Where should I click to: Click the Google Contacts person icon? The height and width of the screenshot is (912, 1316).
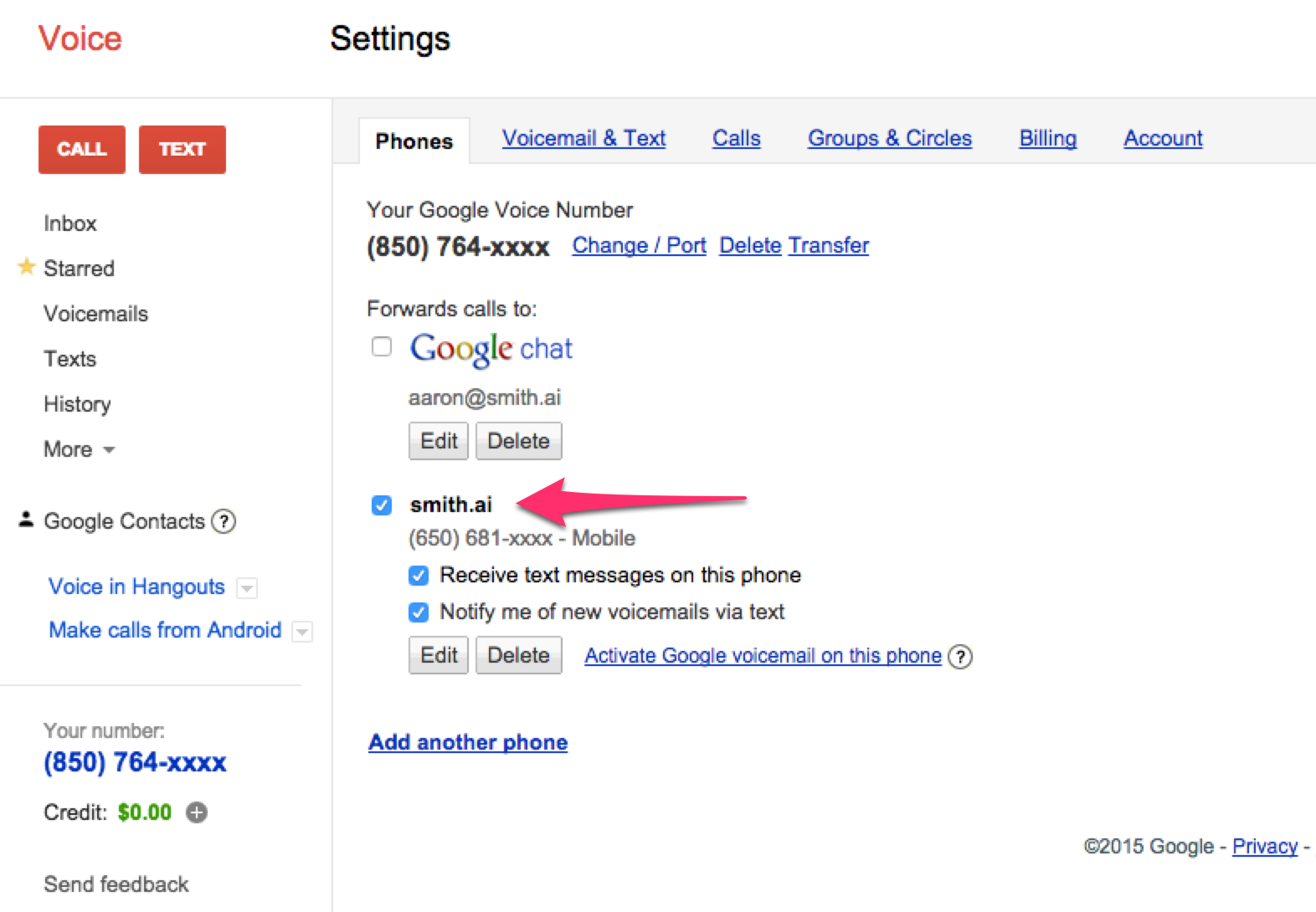26,520
